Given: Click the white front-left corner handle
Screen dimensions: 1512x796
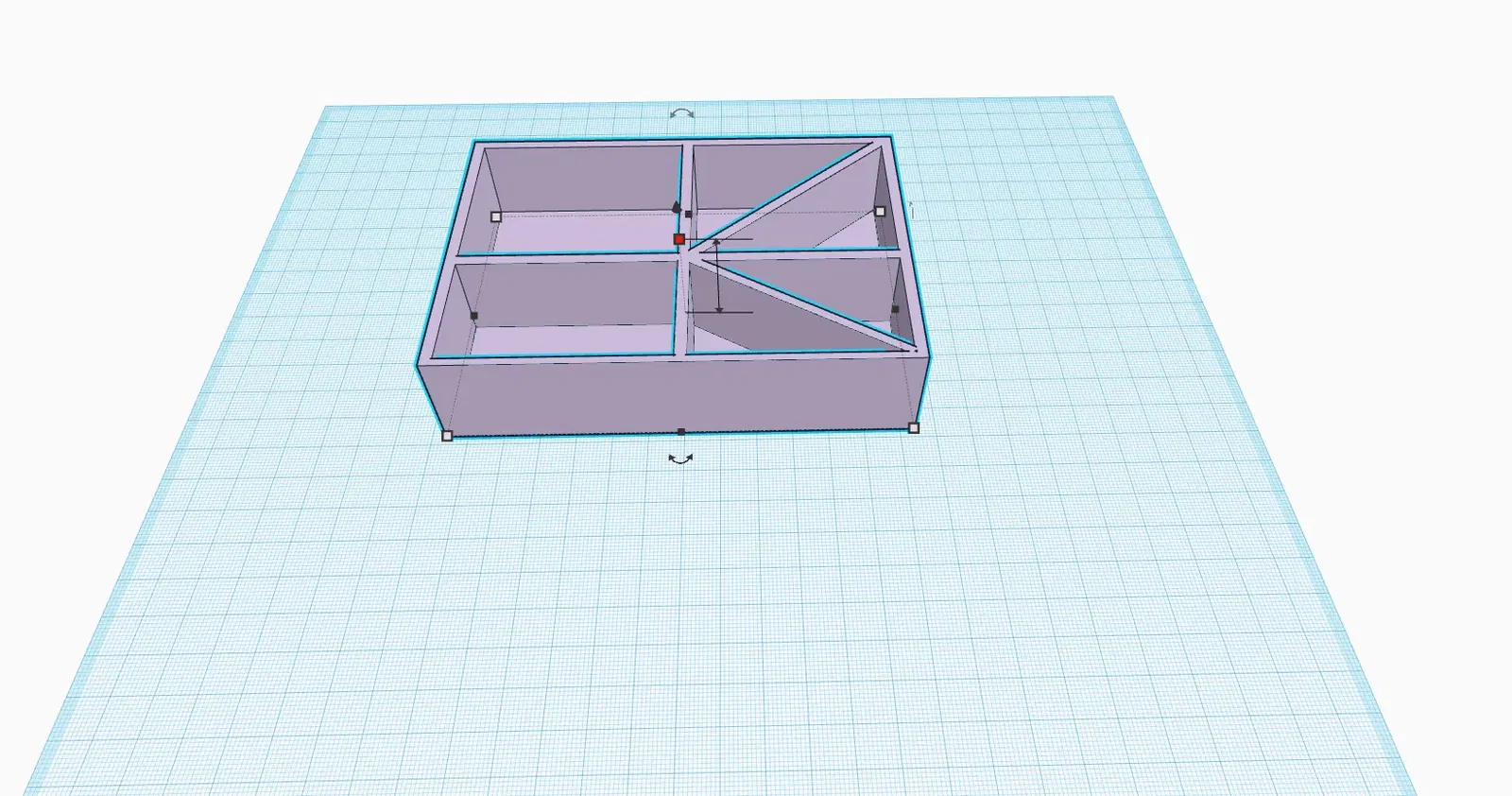Looking at the screenshot, I should [x=448, y=436].
